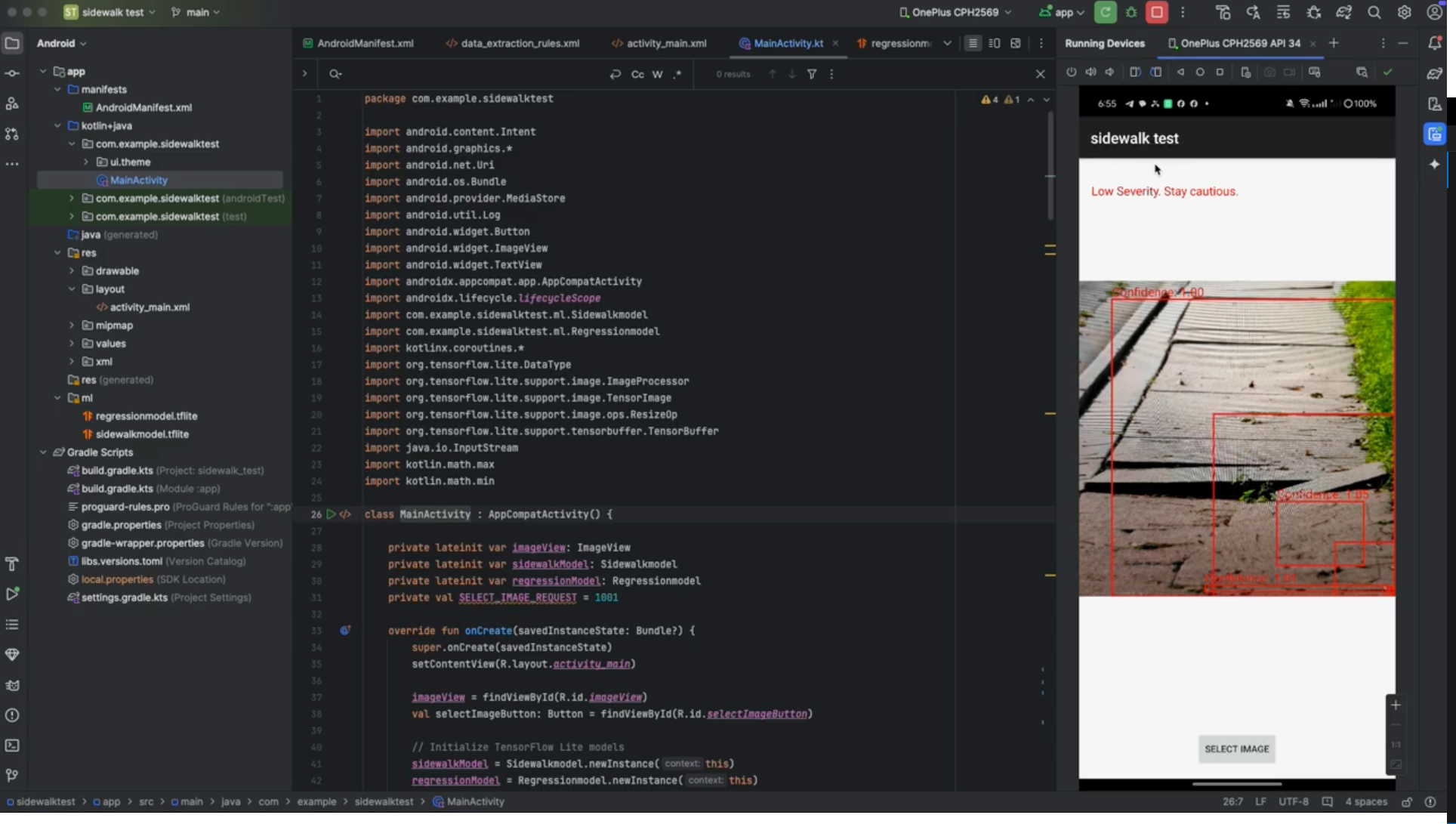Click the power/stop button in device panel
The image size is (1456, 824).
click(x=1071, y=72)
